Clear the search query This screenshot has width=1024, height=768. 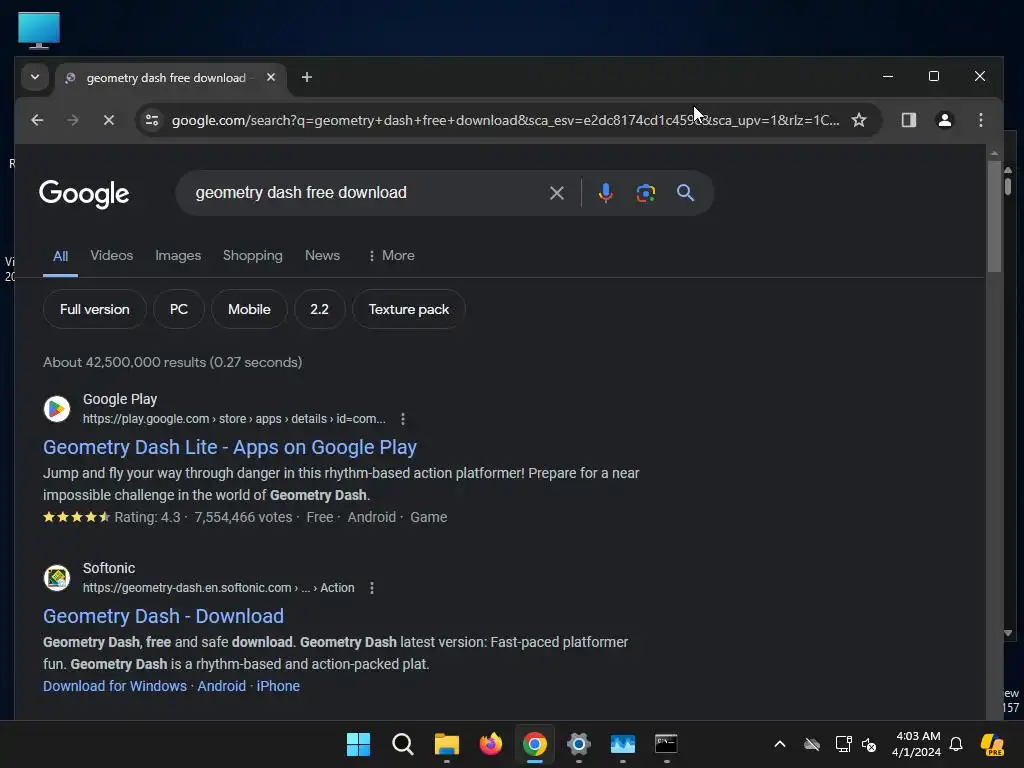tap(556, 193)
